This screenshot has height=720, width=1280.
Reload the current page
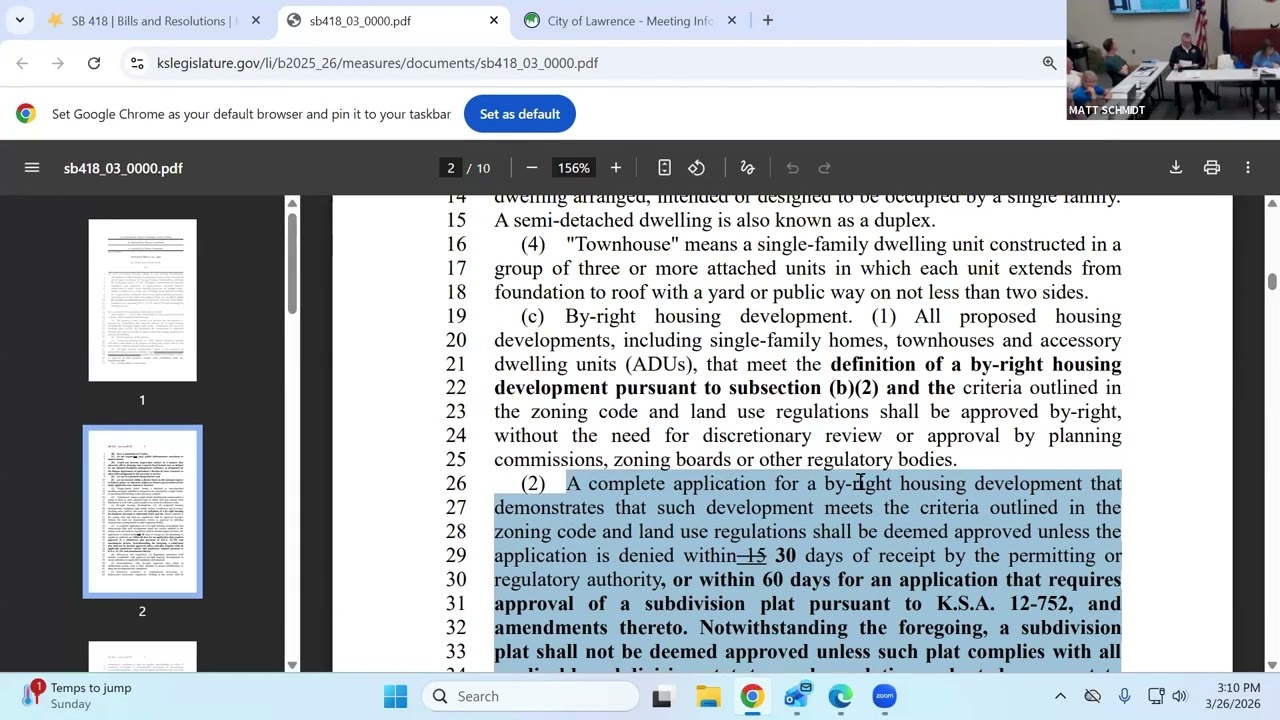click(x=94, y=63)
